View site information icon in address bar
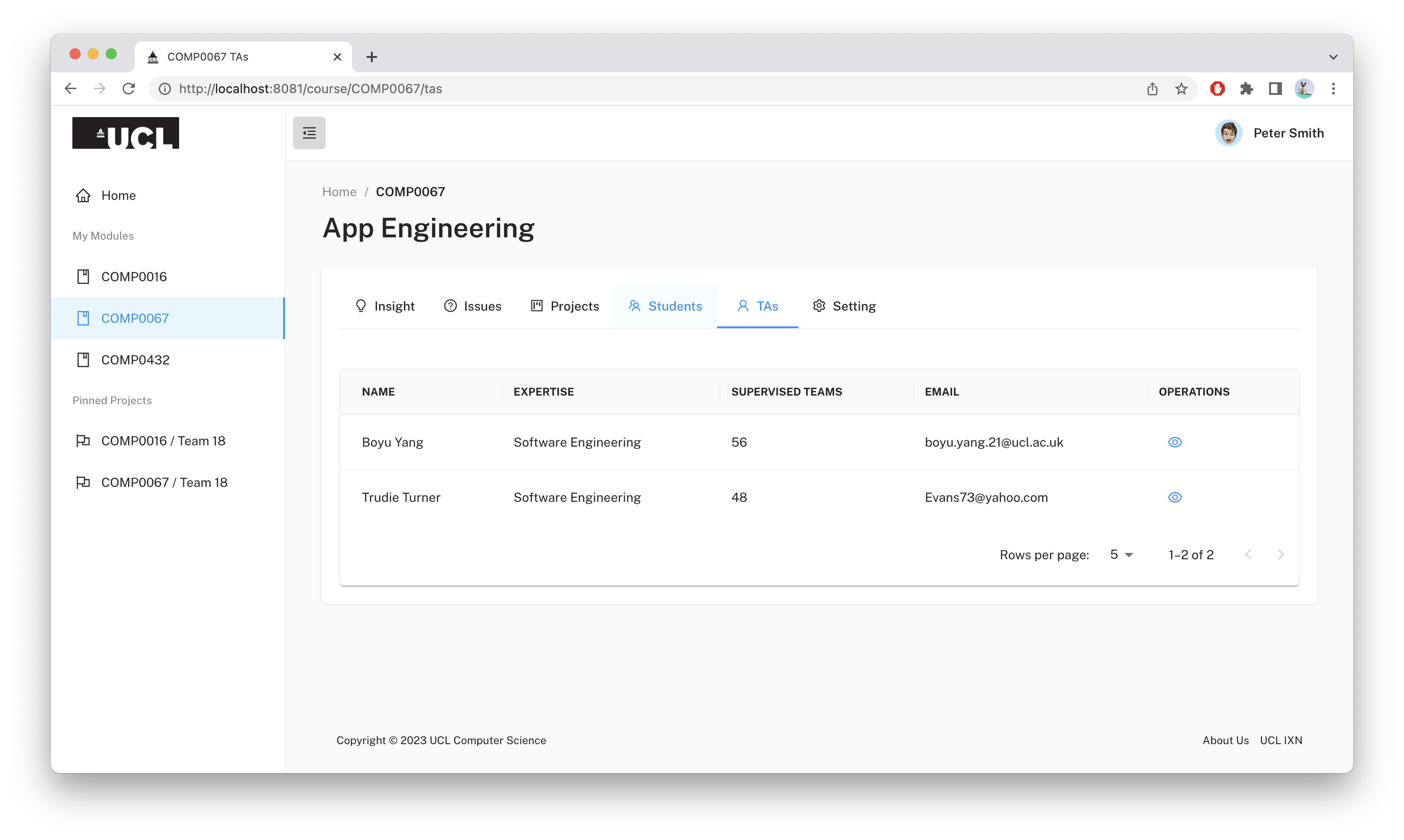1404x840 pixels. point(165,89)
